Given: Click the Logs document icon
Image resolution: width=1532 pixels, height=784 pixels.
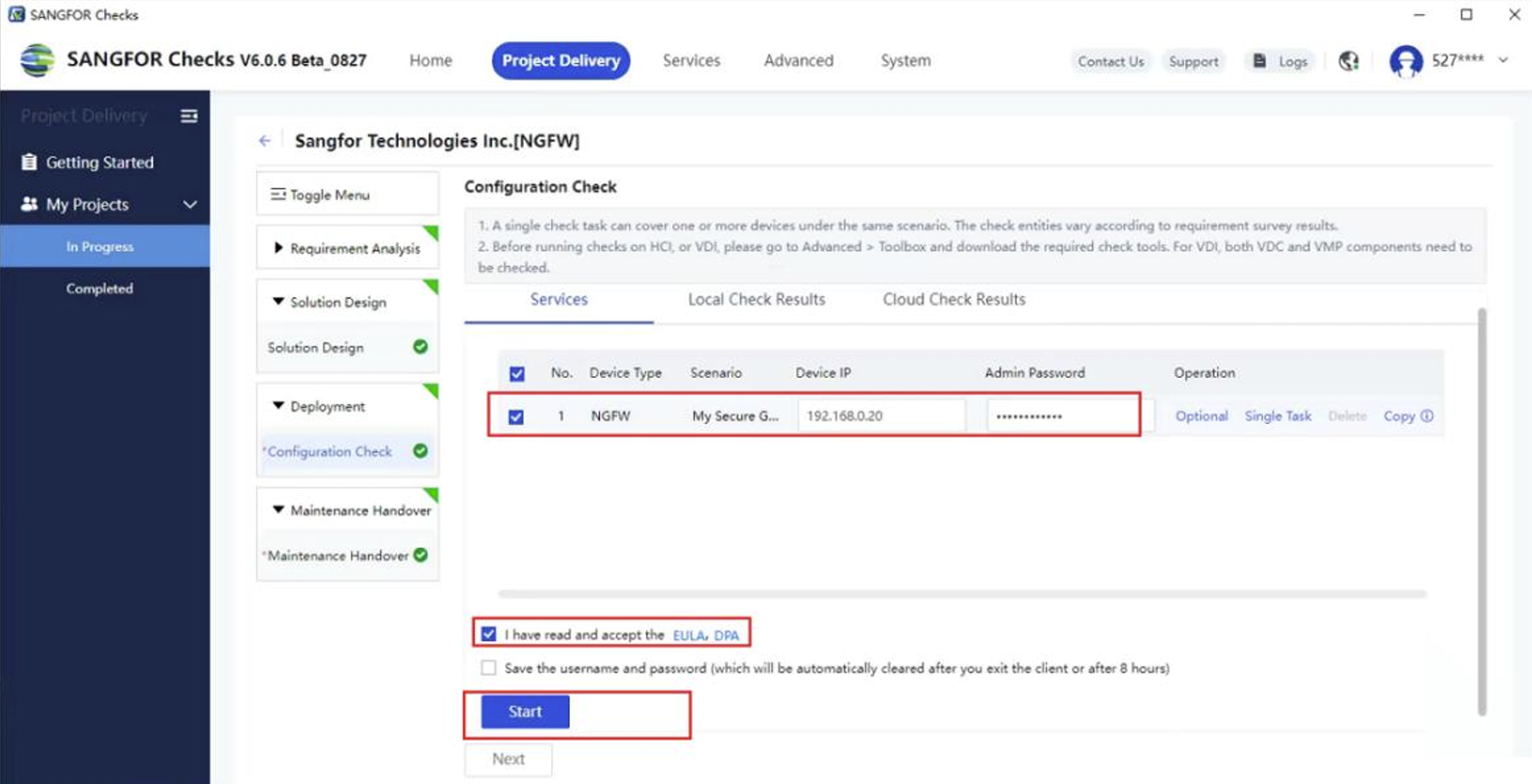Looking at the screenshot, I should pos(1259,61).
